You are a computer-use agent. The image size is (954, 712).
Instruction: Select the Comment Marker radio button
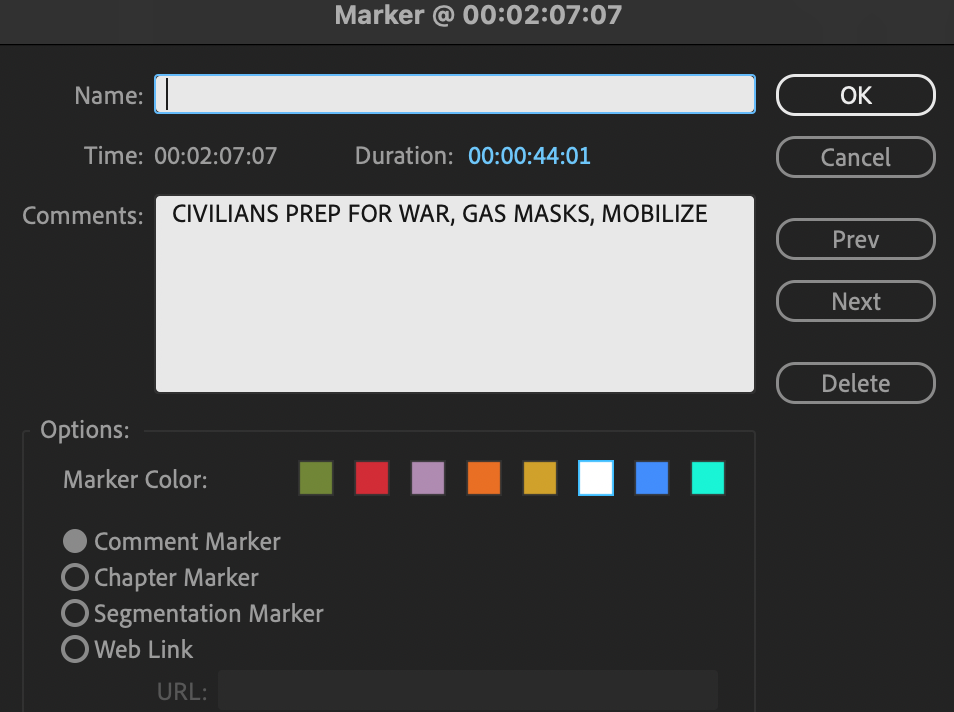pyautogui.click(x=75, y=541)
